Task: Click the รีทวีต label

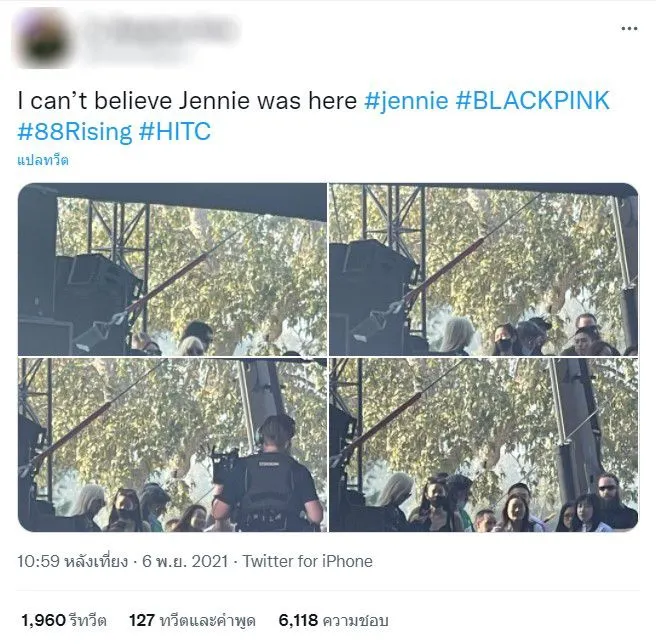Action: coord(88,620)
